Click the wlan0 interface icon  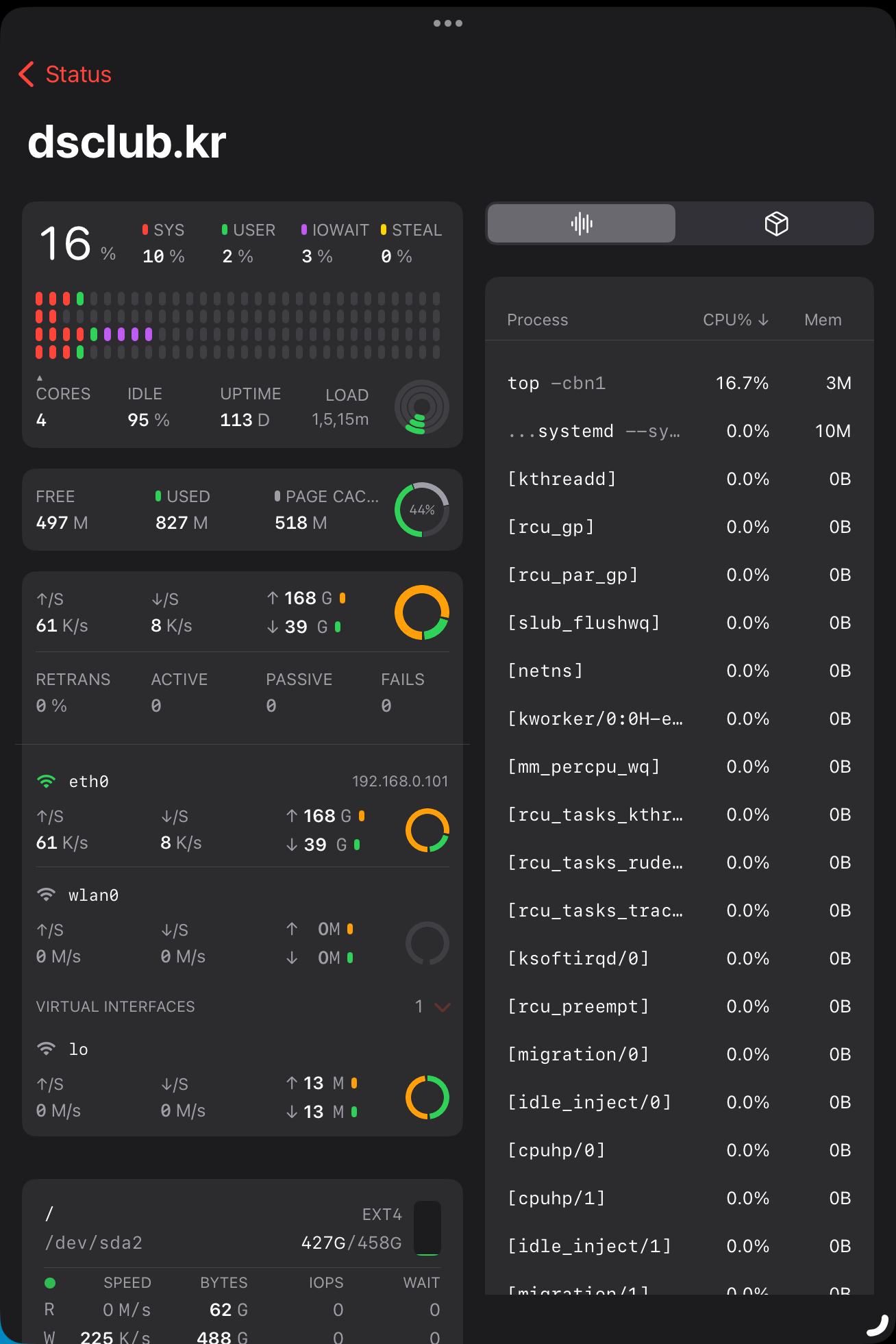tap(46, 895)
